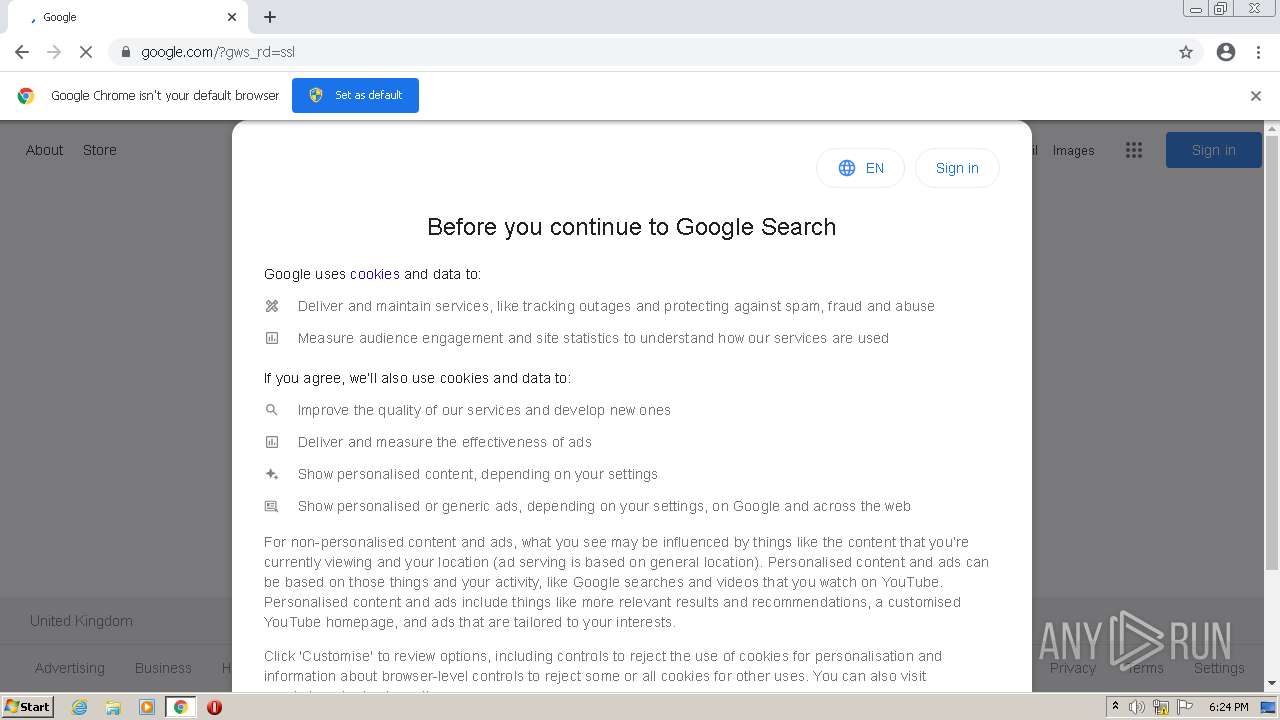
Task: Expand the EN language selector
Action: click(860, 168)
